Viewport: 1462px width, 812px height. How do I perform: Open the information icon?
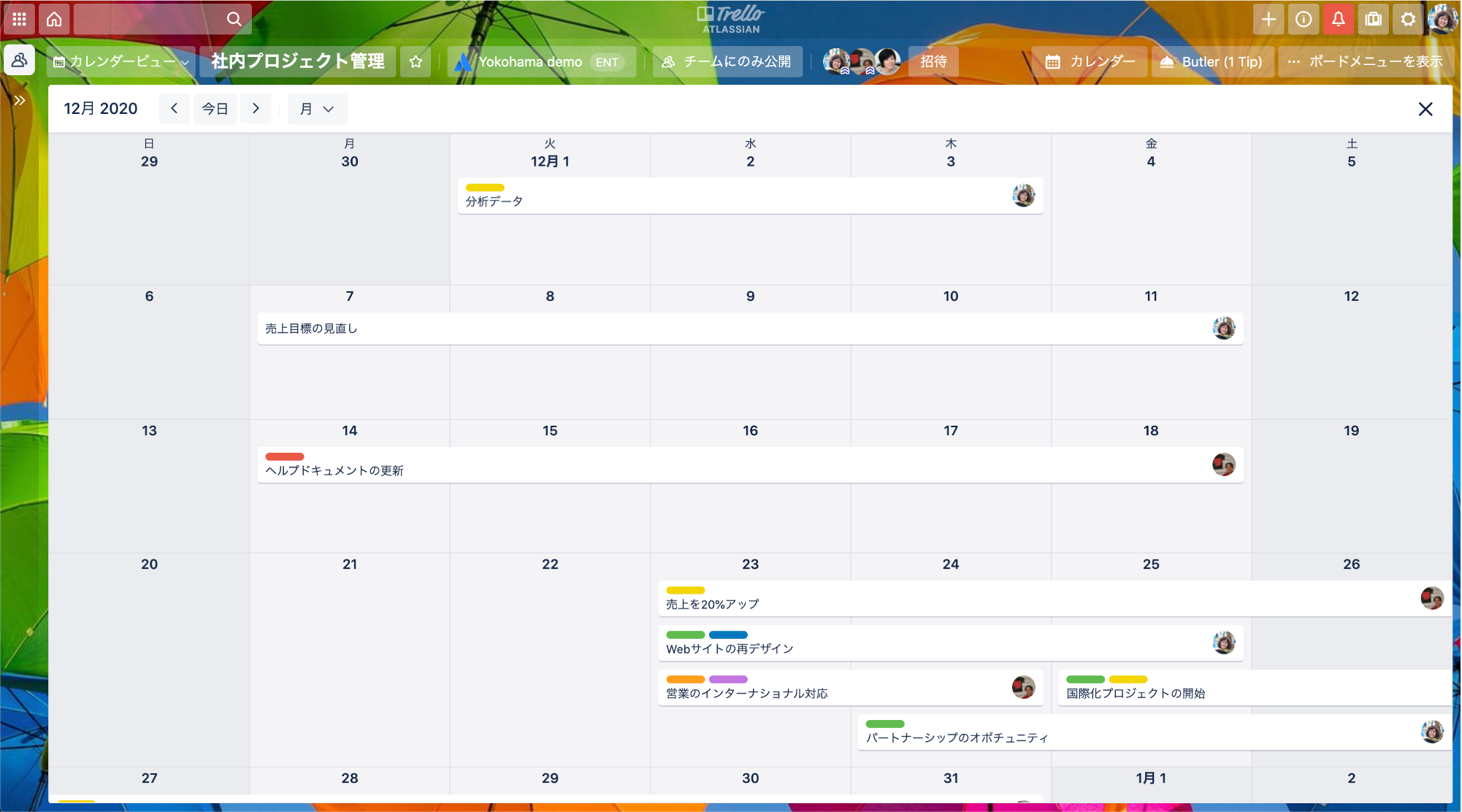click(1304, 19)
